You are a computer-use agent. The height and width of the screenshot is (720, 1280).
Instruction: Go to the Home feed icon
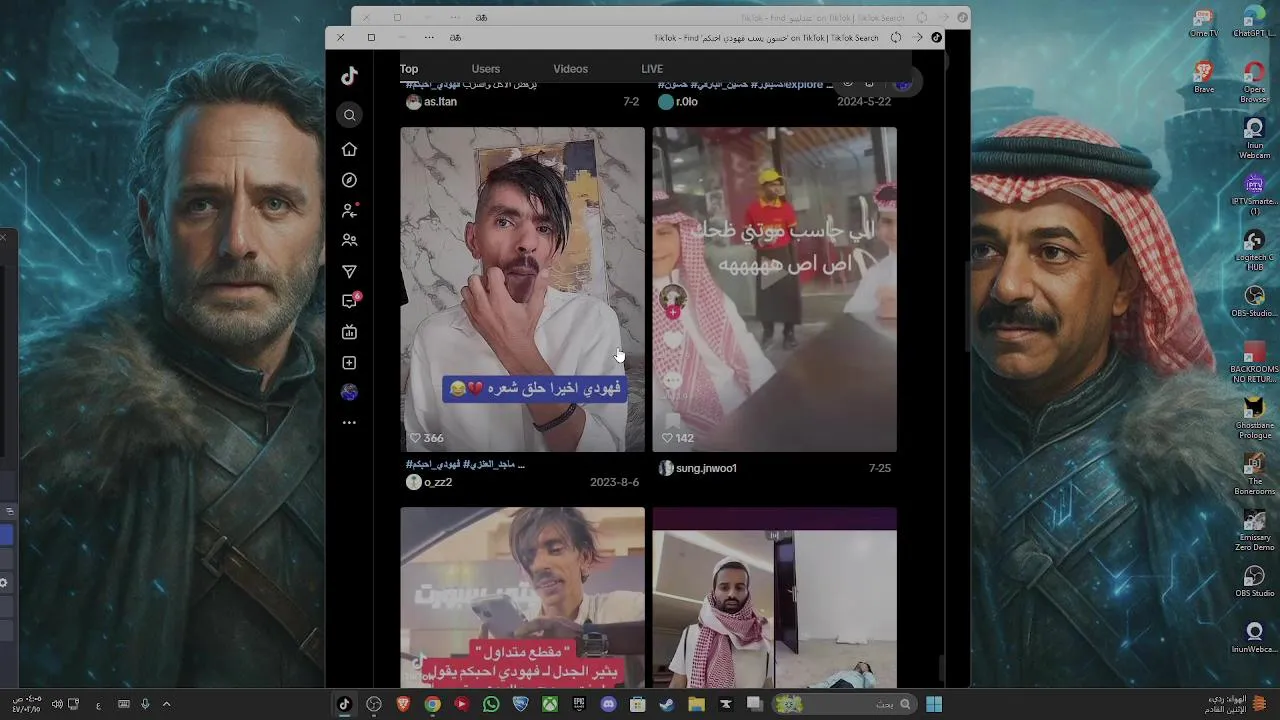[349, 149]
